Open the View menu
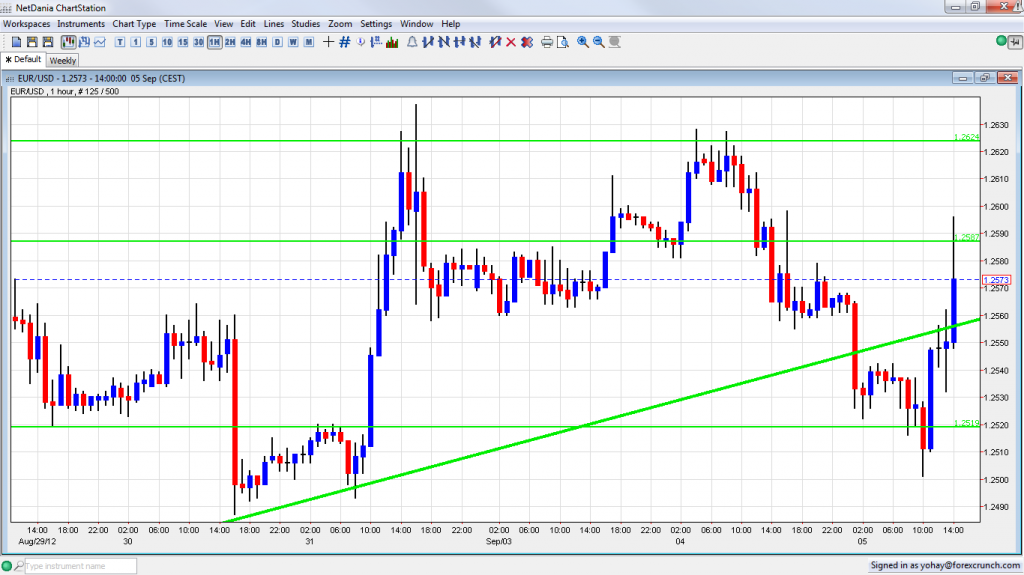 (x=223, y=24)
